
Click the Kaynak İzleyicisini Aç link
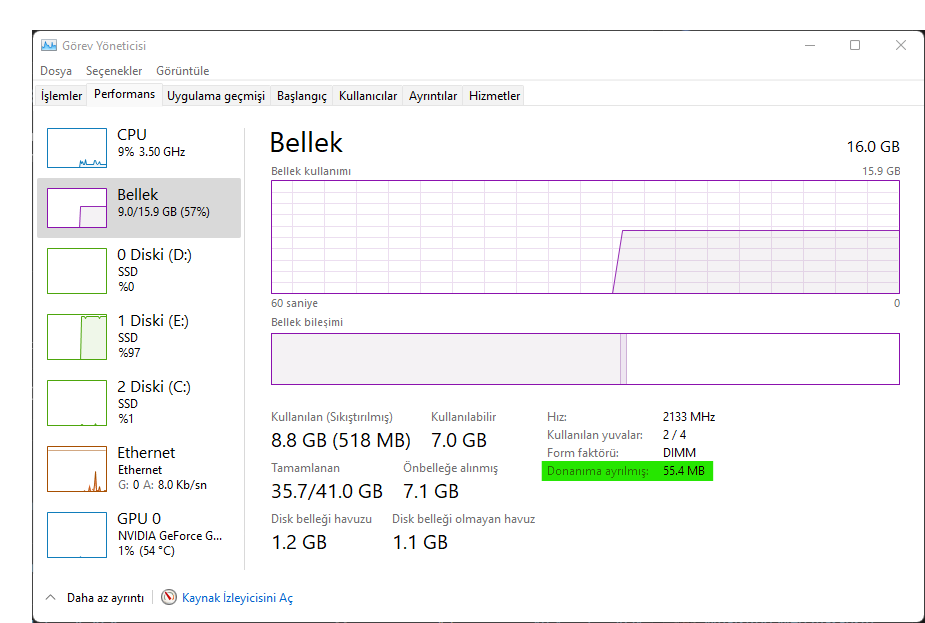pyautogui.click(x=237, y=598)
